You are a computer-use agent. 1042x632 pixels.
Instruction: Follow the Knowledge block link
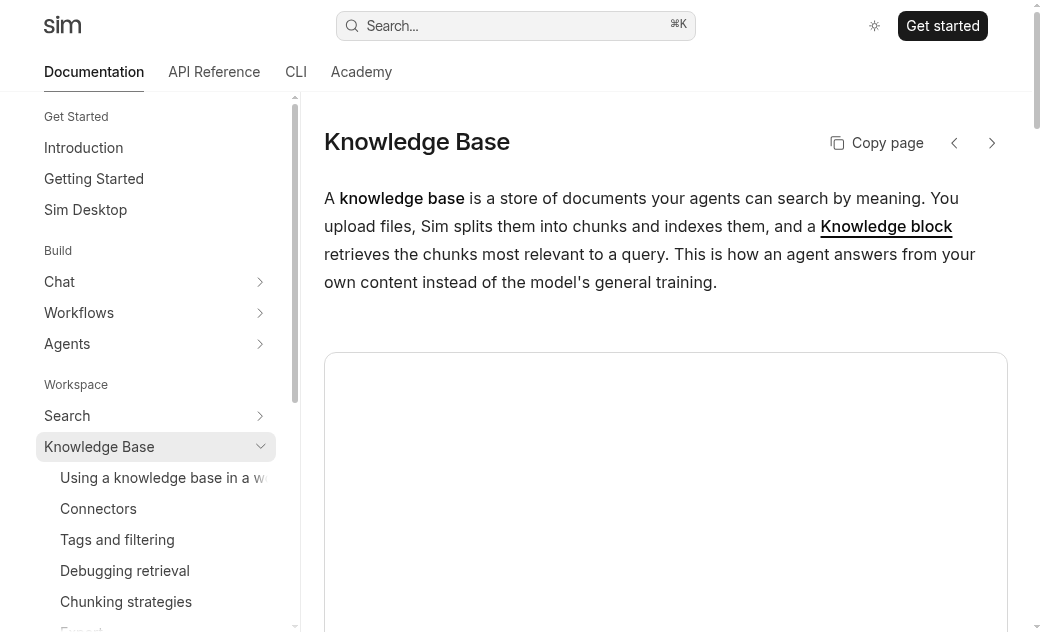coord(886,227)
